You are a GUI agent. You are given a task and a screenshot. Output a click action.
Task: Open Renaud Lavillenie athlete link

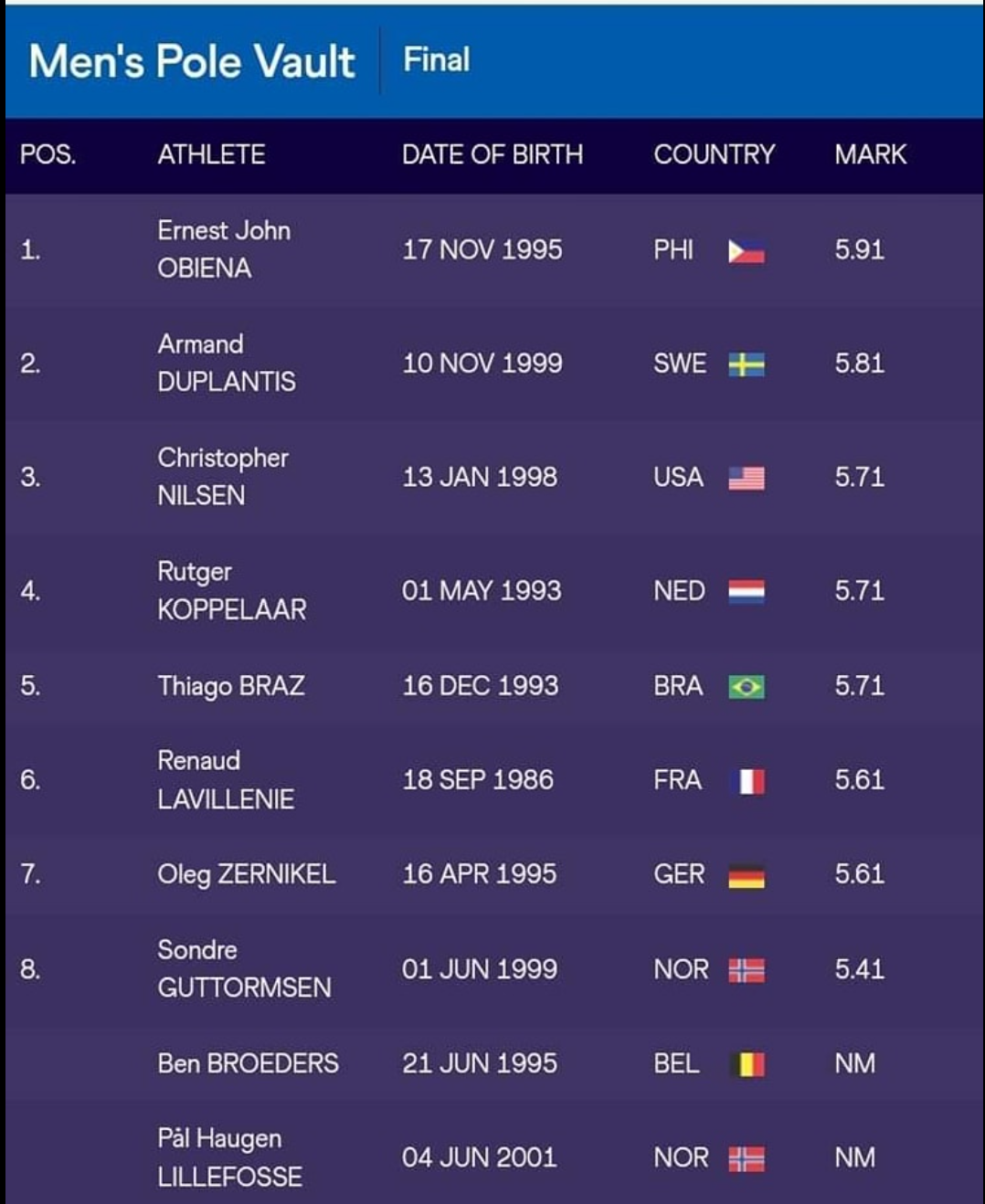tap(226, 780)
